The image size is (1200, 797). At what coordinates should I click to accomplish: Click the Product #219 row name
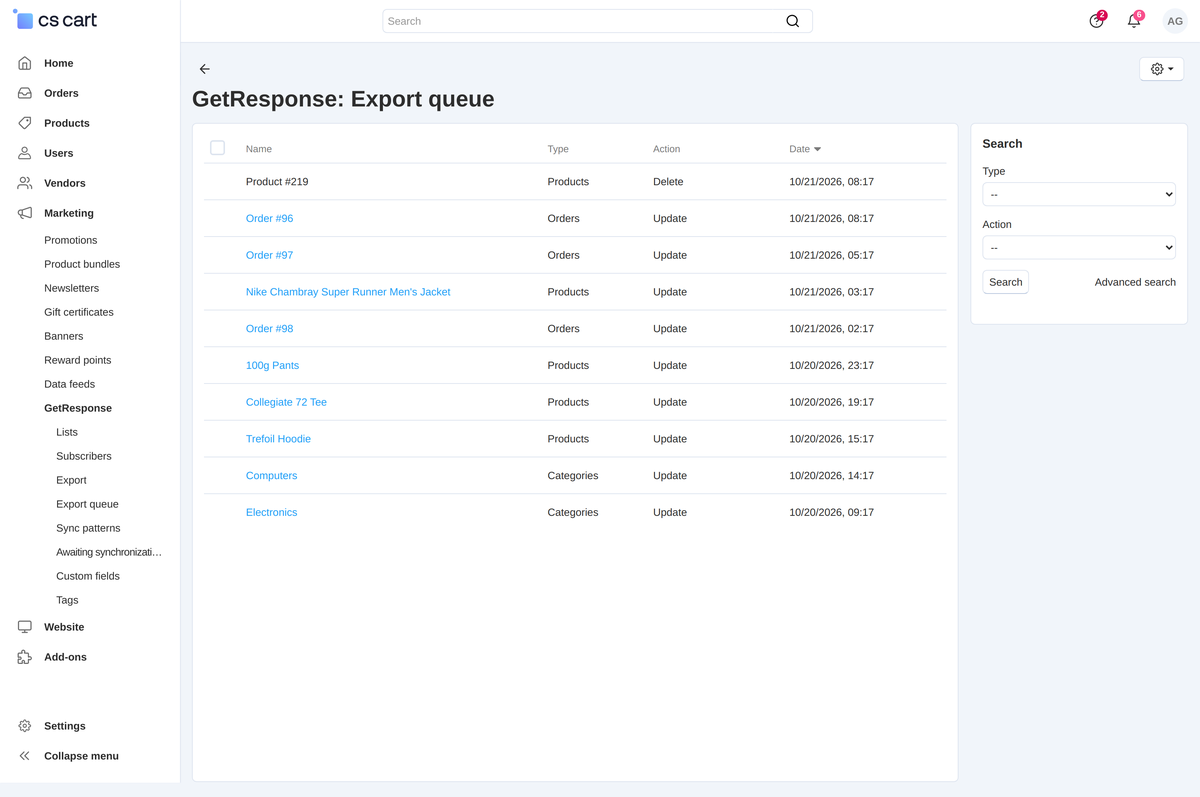277,182
